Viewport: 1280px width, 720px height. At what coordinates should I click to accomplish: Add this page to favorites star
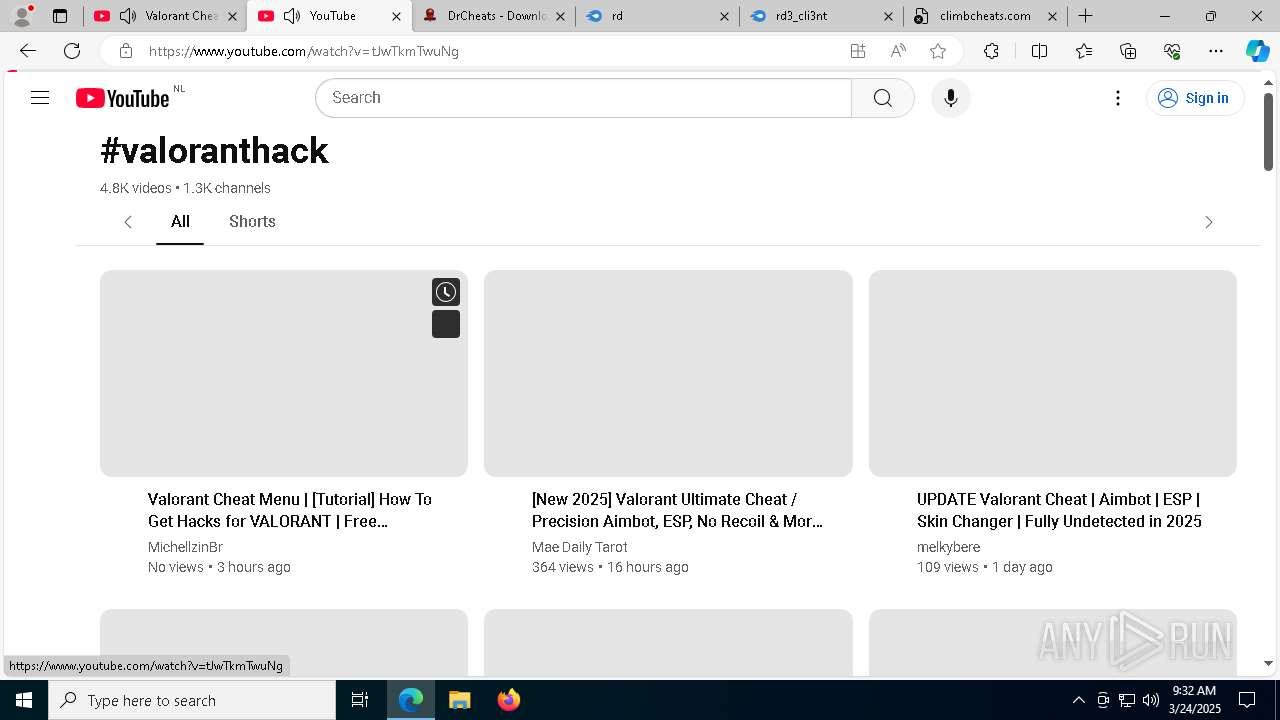938,51
